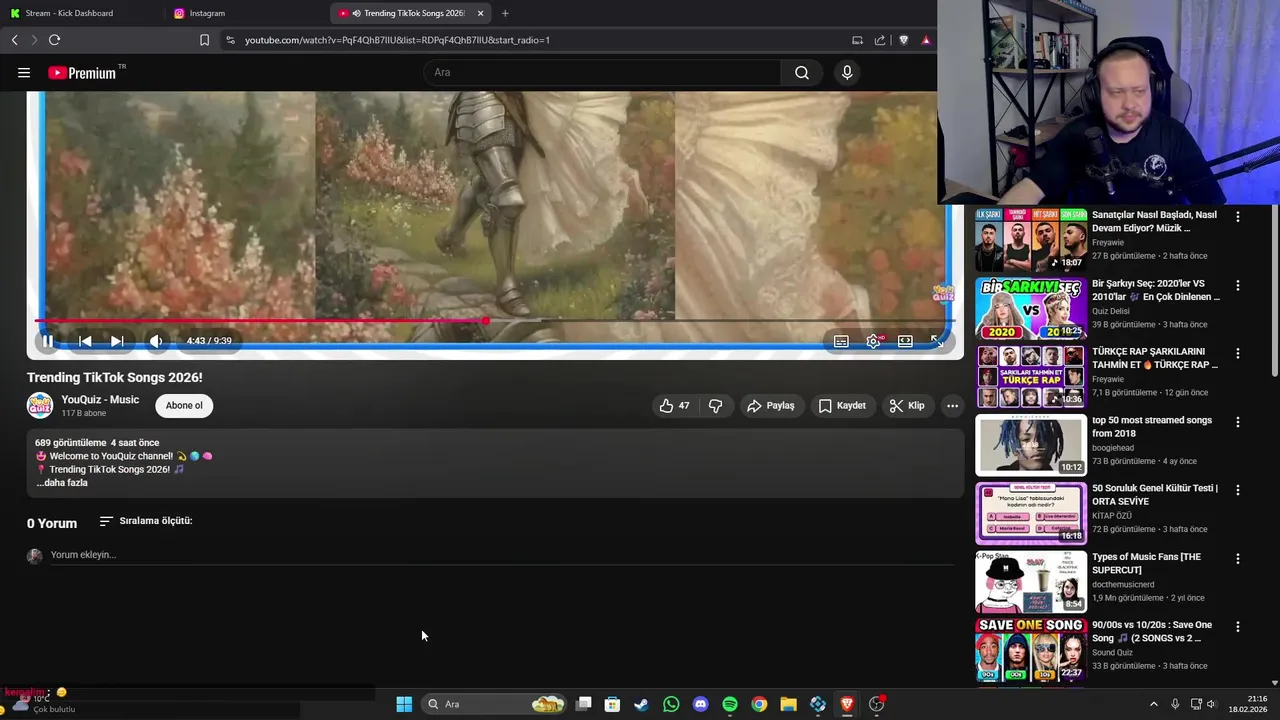Close the Trending TikTok Songs tab
The width and height of the screenshot is (1280, 720).
[x=480, y=13]
